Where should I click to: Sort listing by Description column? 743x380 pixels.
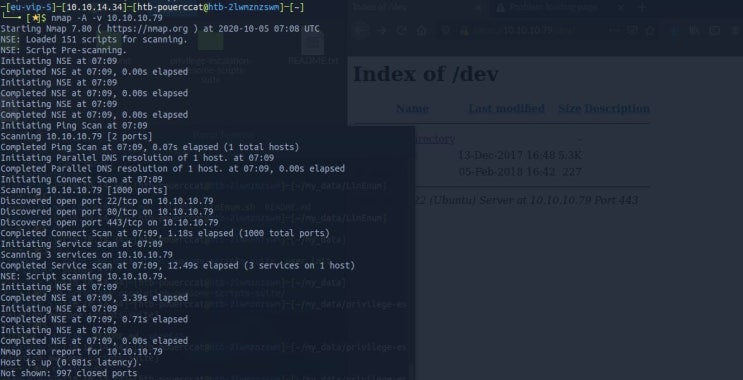[617, 109]
